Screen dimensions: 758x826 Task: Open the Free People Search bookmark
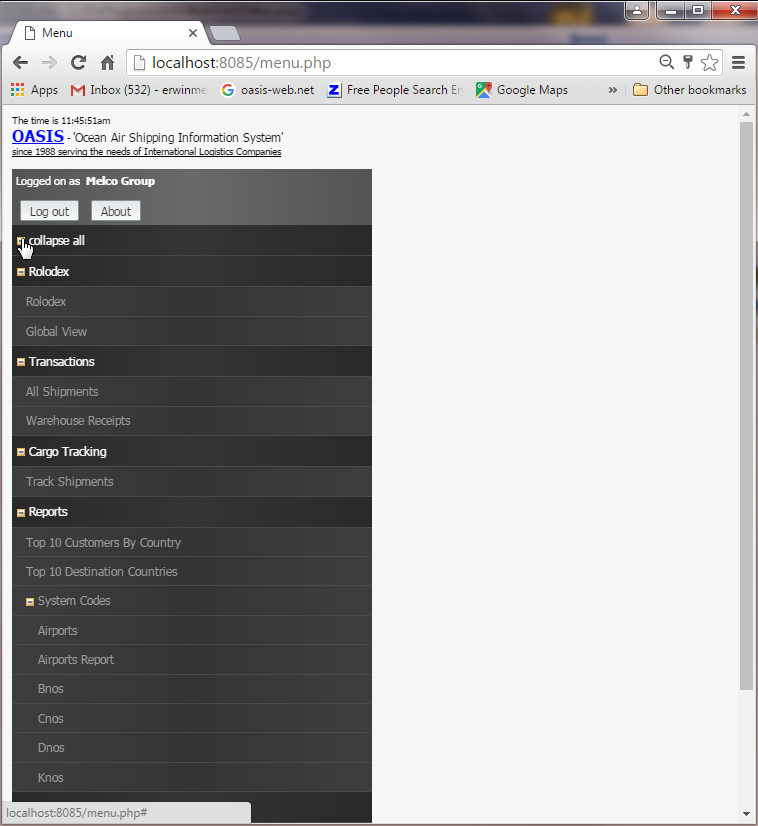click(x=395, y=90)
